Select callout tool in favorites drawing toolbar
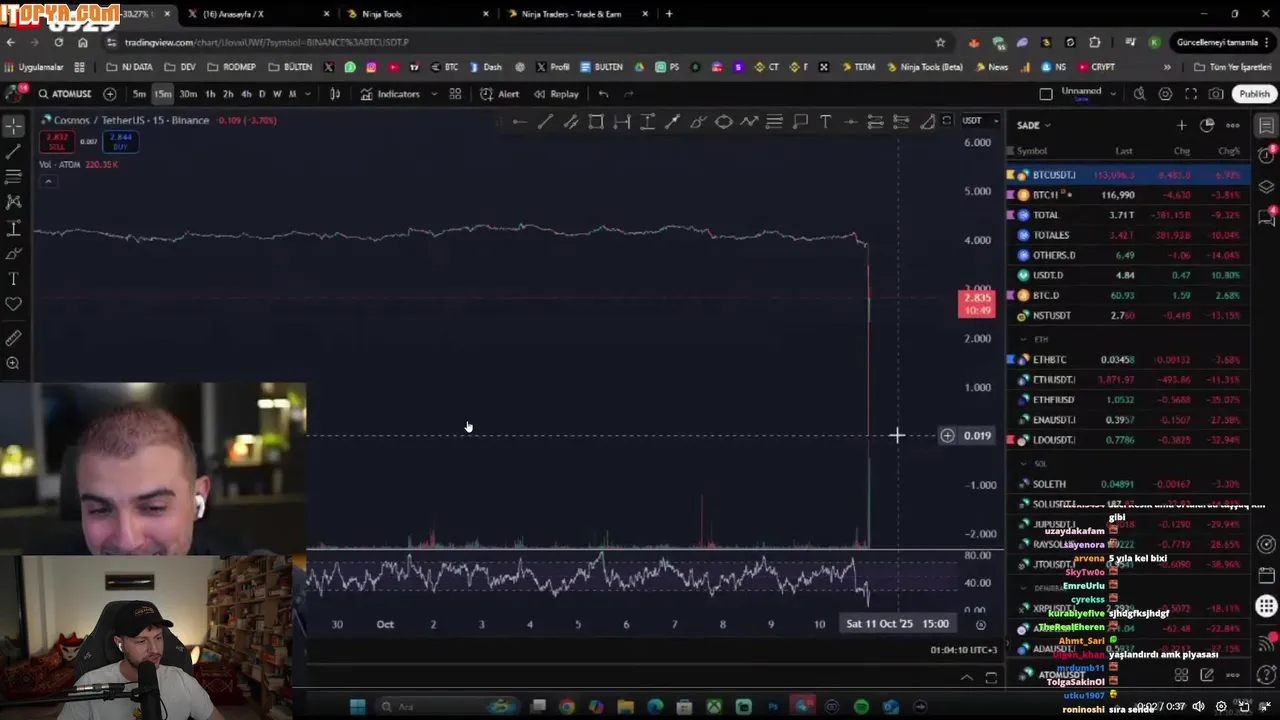Screen dimensions: 1280x720 800,122
